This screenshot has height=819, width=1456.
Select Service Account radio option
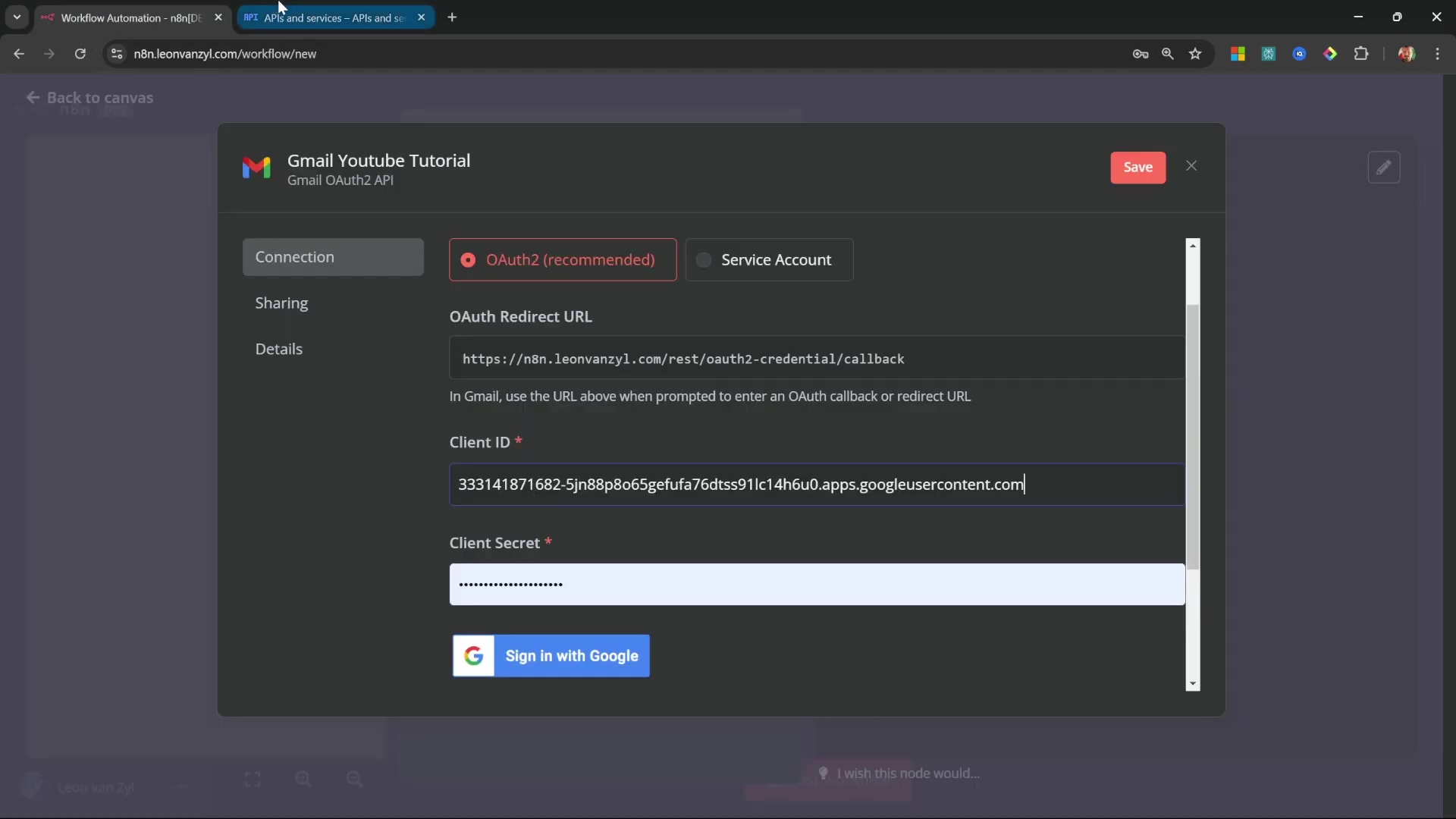[x=769, y=260]
